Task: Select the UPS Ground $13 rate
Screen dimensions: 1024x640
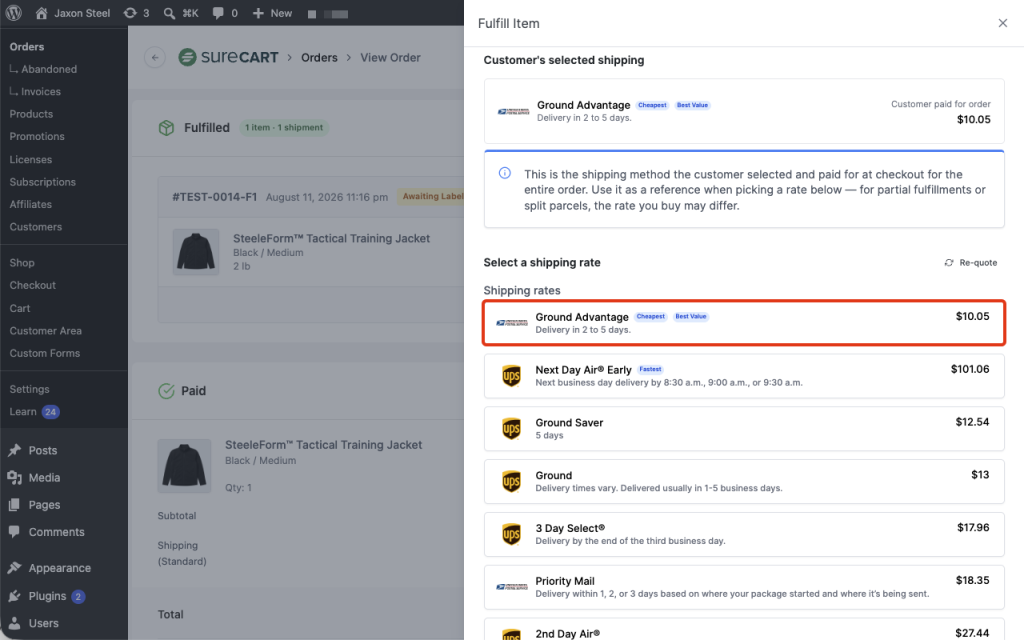Action: point(744,482)
